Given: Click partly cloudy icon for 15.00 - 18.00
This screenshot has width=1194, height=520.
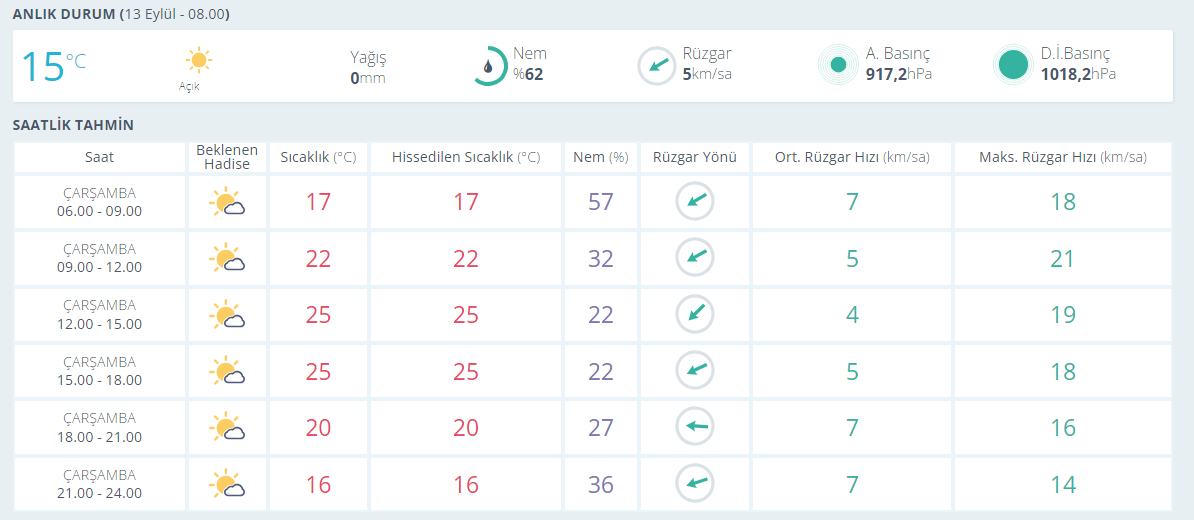Looking at the screenshot, I should tap(226, 371).
